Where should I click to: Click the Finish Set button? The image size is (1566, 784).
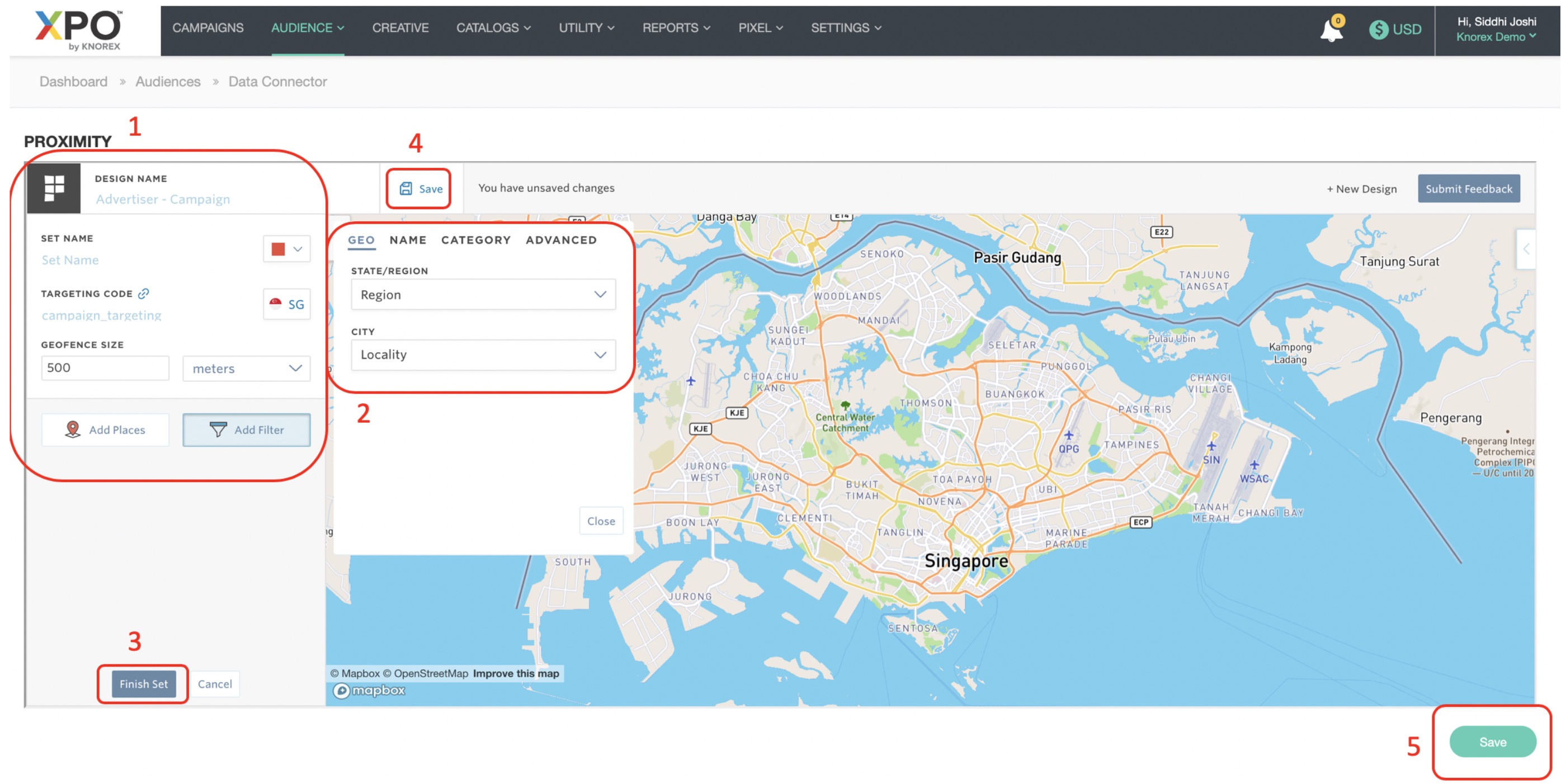[x=144, y=684]
